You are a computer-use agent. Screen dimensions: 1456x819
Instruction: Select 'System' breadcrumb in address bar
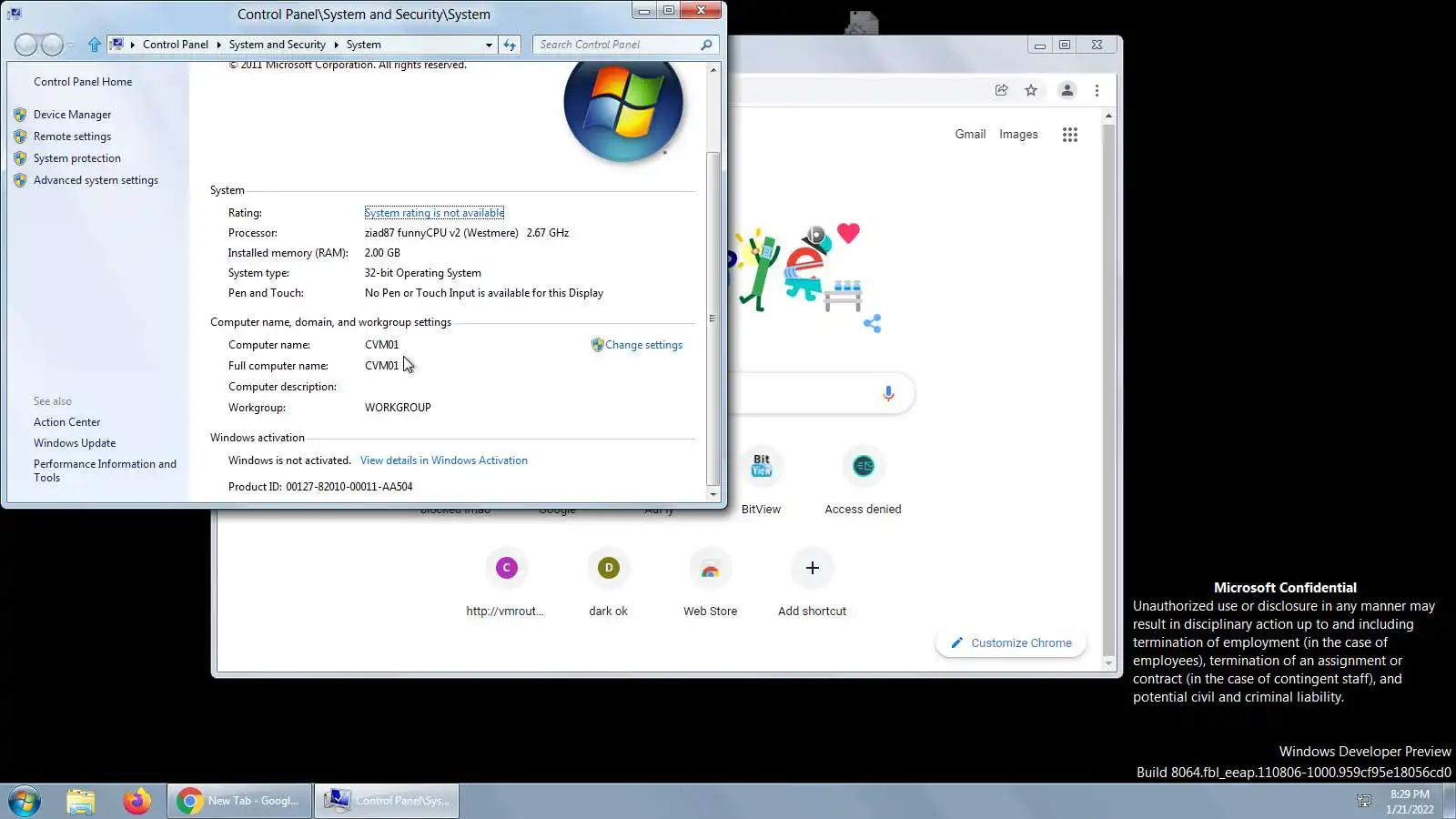(x=363, y=45)
